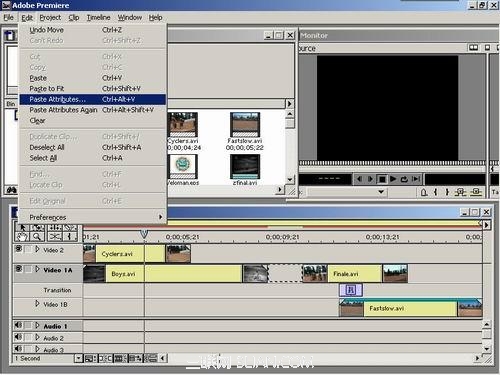Click the Loop button in Monitor
500x375 pixels.
404,179
